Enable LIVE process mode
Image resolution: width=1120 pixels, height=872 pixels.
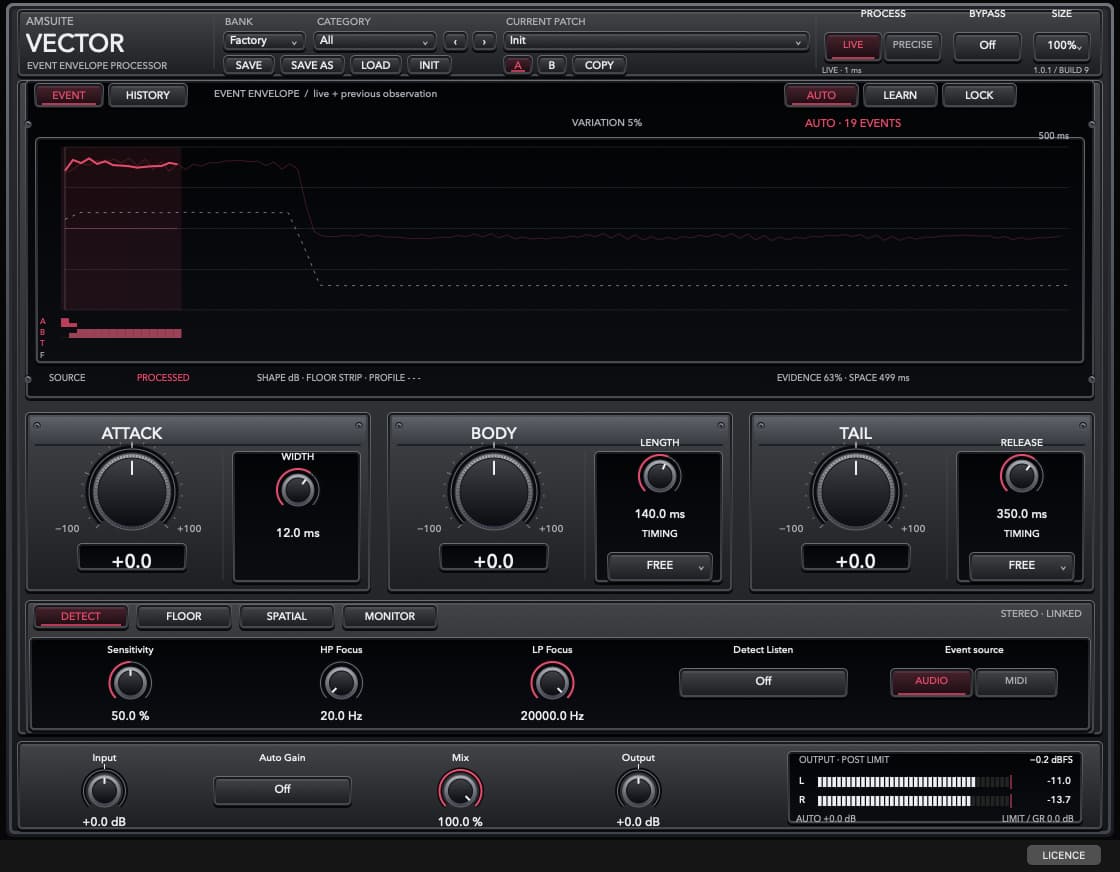[853, 45]
